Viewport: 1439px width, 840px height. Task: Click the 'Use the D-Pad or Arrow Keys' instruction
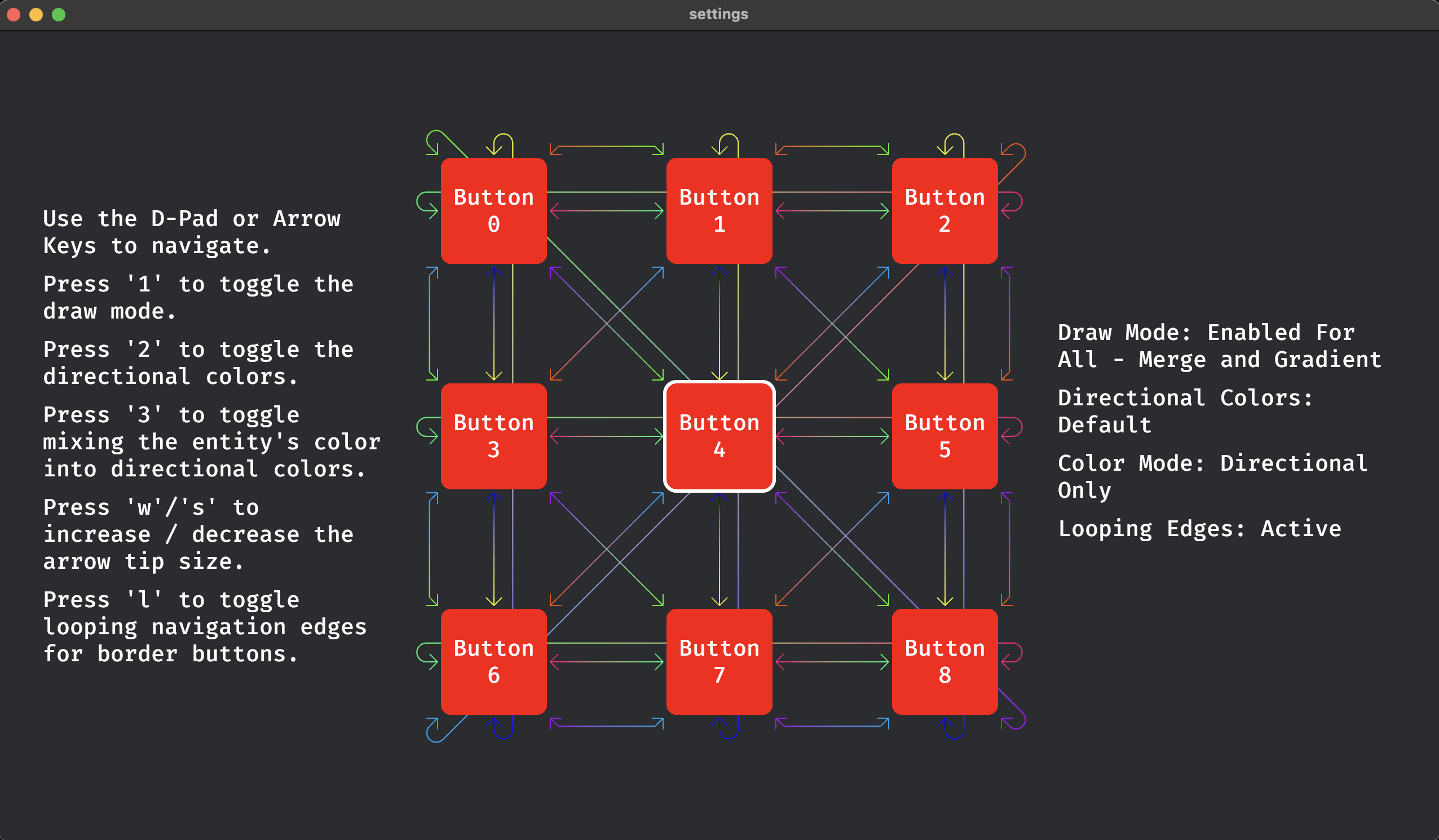(x=192, y=232)
